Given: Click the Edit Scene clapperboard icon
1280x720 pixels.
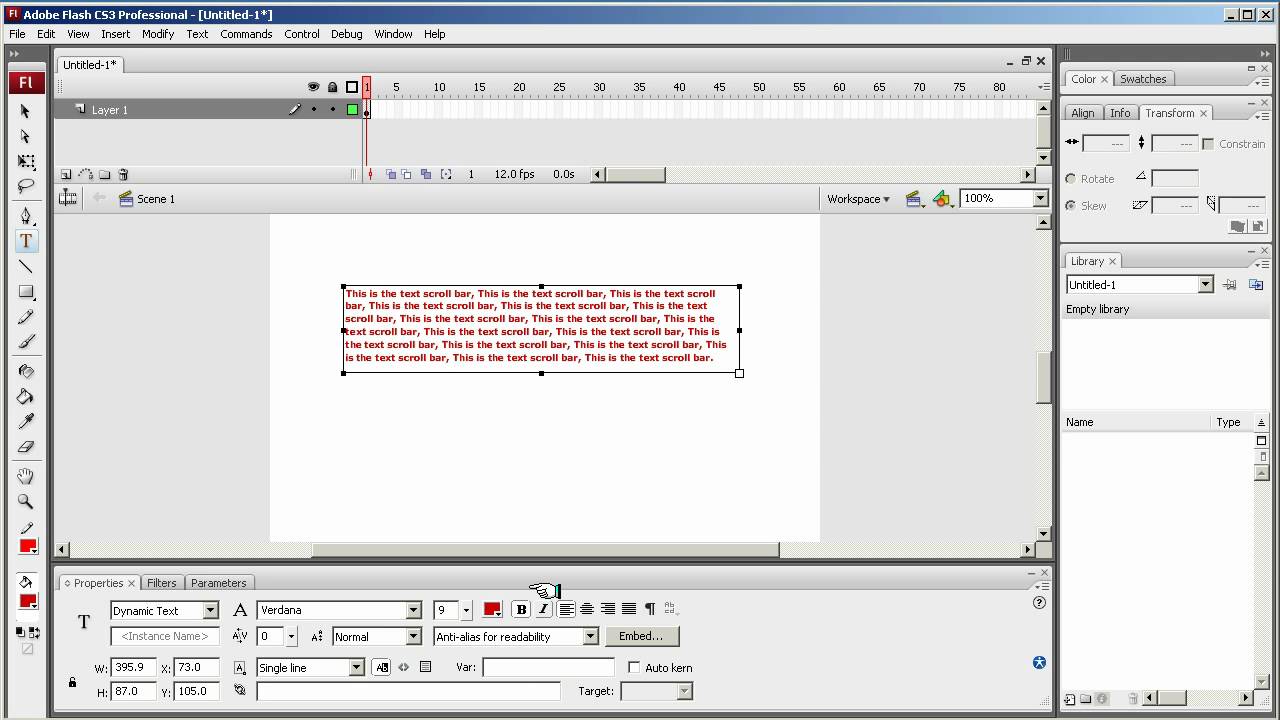Looking at the screenshot, I should coord(914,199).
